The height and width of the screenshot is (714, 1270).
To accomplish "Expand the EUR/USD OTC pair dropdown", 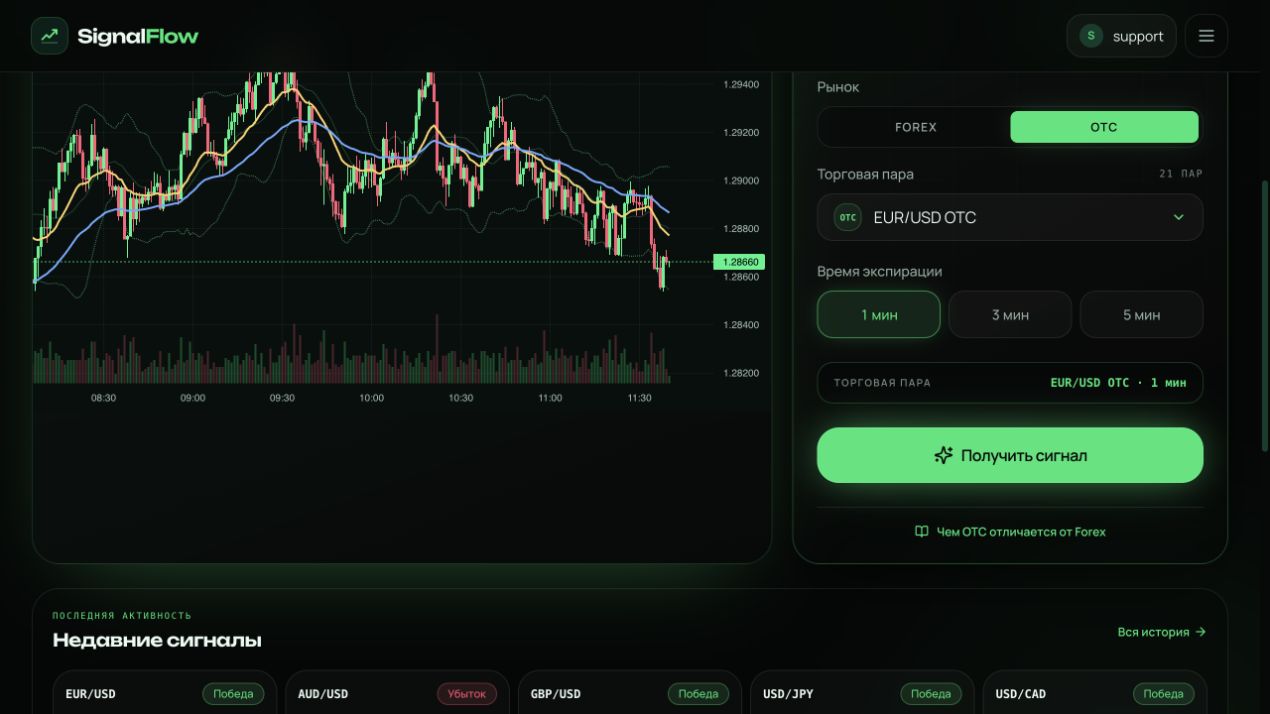I will 1010,217.
